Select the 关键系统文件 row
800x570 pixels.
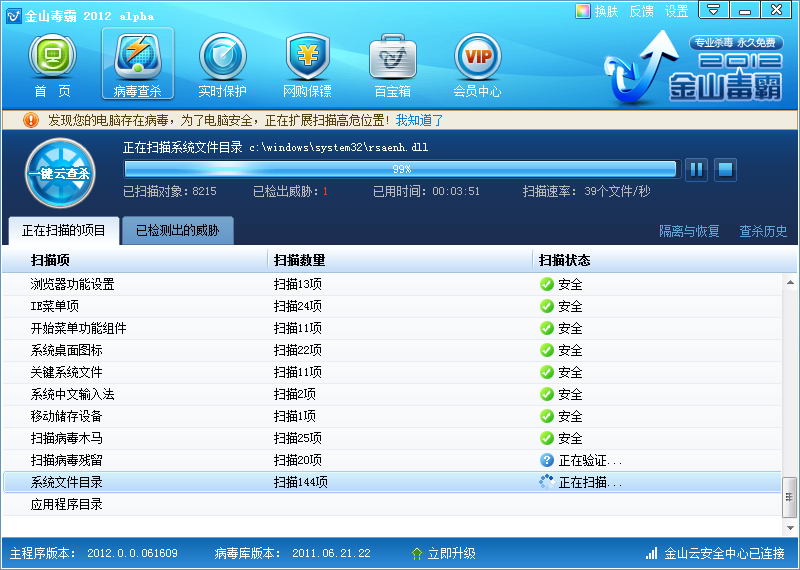point(392,372)
